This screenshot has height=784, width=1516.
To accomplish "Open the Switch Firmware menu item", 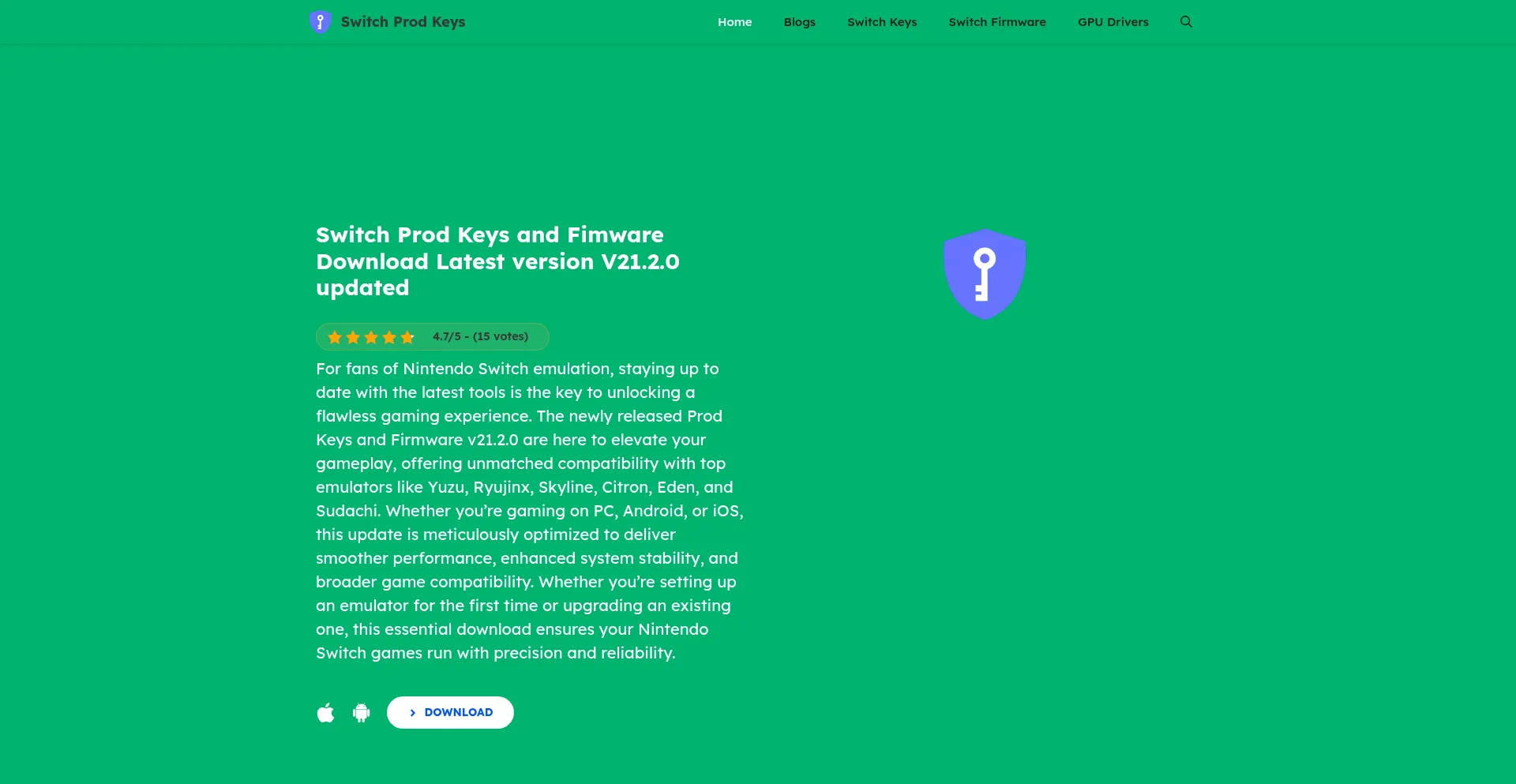I will [997, 22].
